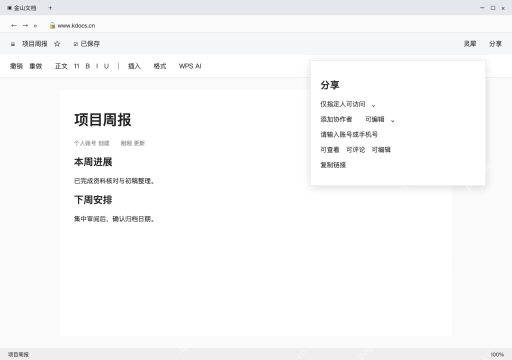Select the 可查看 permission option
The width and height of the screenshot is (512, 360).
click(330, 150)
